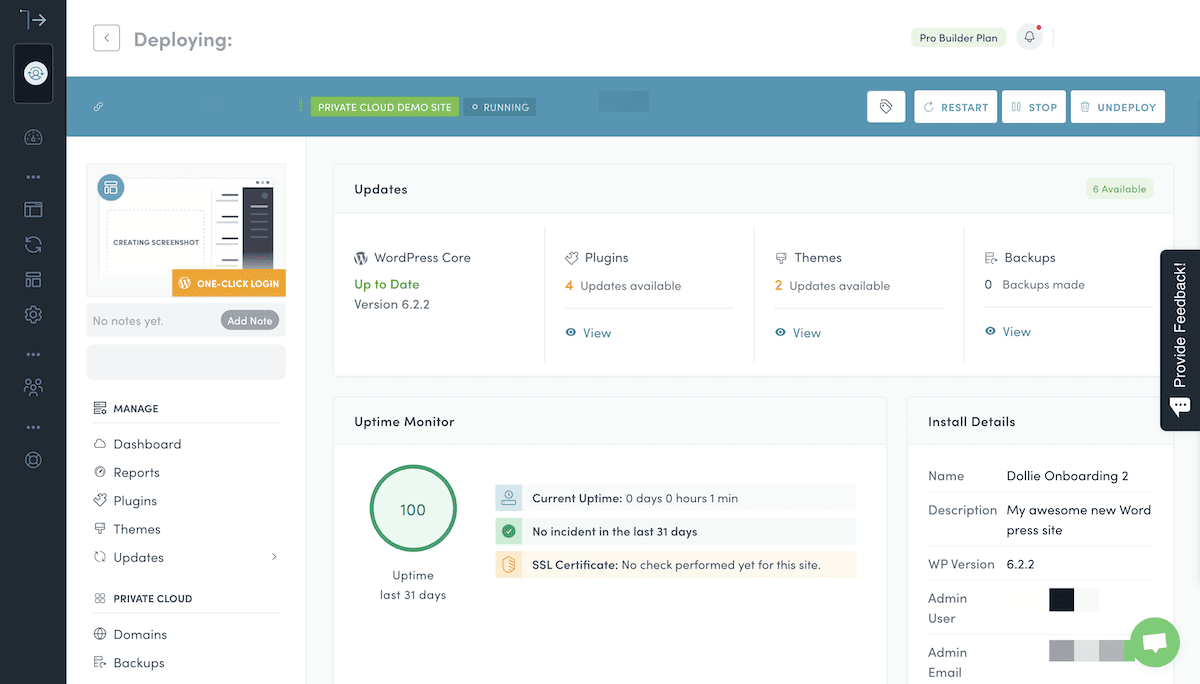Click the Private Cloud Demo Site label
This screenshot has width=1200, height=684.
(385, 107)
